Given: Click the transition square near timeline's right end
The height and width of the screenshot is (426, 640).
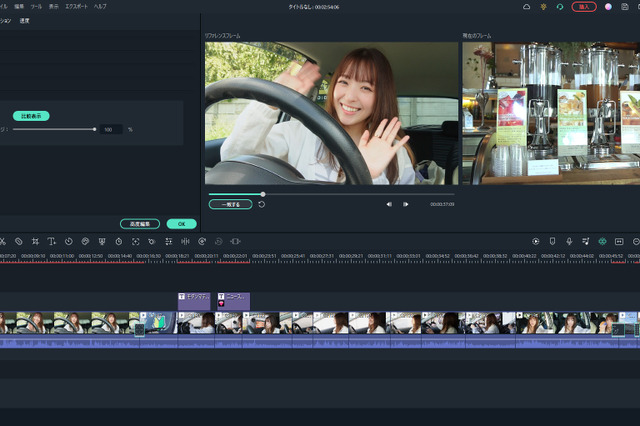Looking at the screenshot, I should [x=618, y=330].
